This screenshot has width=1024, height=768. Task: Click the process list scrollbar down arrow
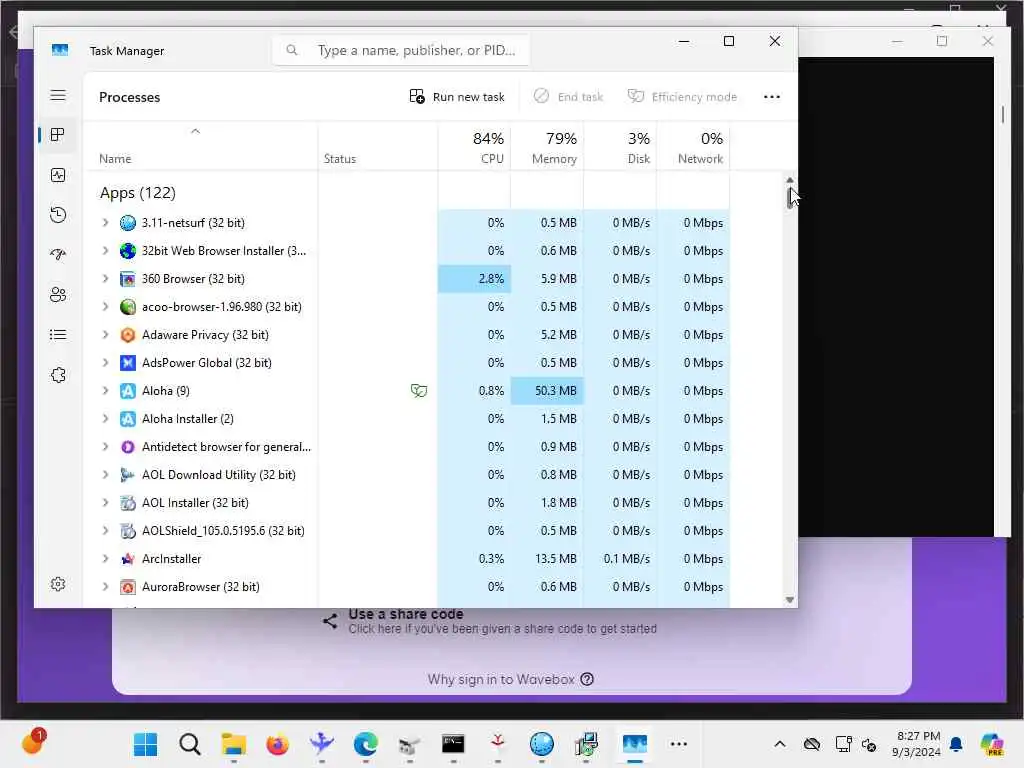click(x=790, y=600)
